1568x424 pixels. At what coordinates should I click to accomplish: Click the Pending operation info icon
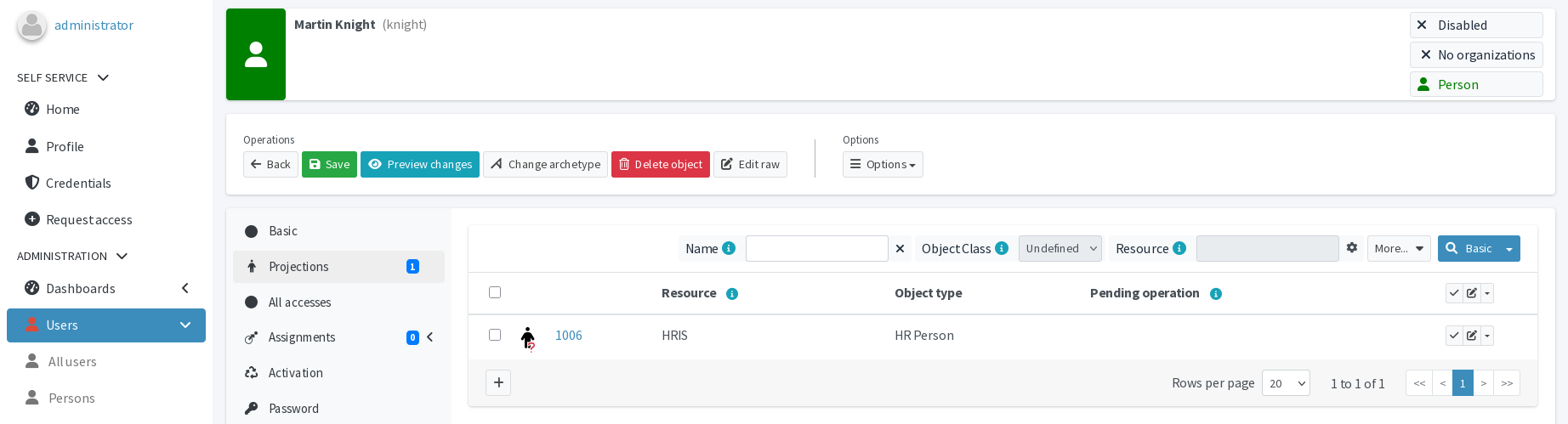pos(1216,294)
